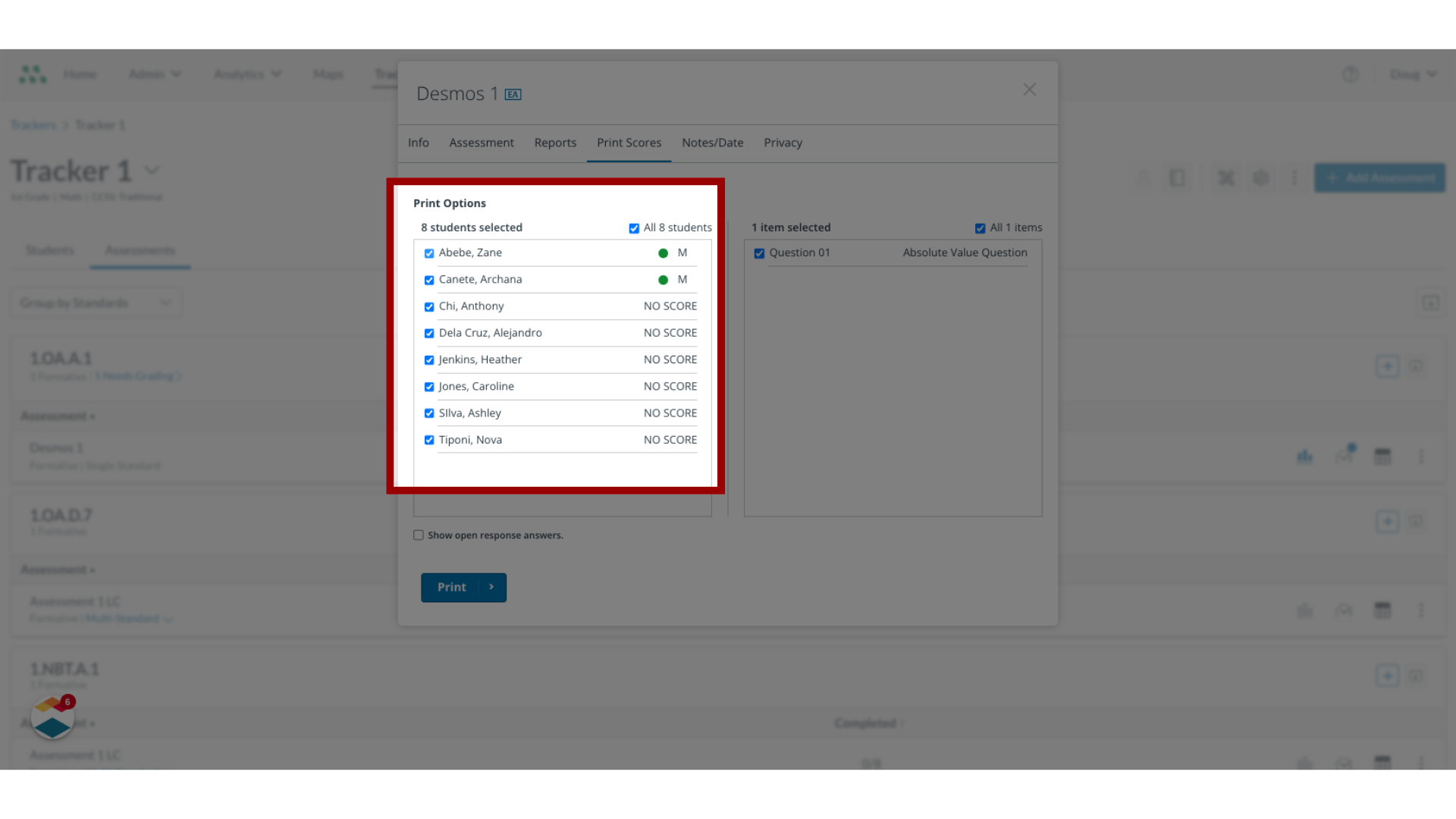Click the Trackers breadcrumb link
Viewport: 1456px width, 819px height.
tap(33, 125)
